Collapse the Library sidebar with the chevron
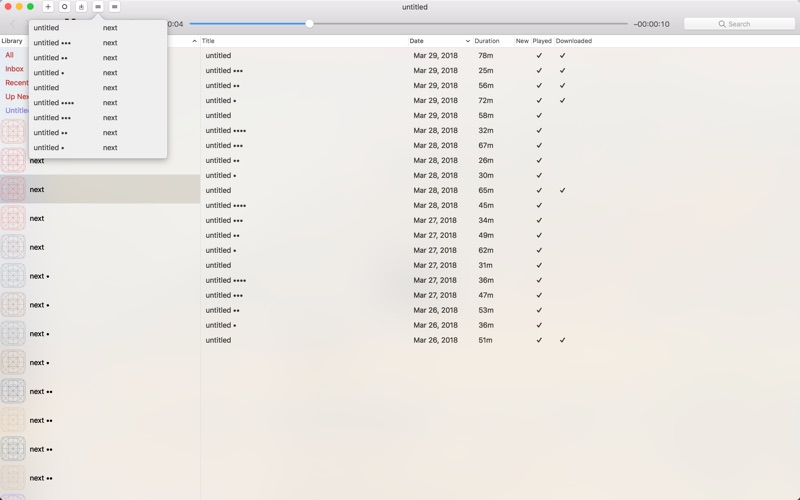This screenshot has height=500, width=800. coord(194,41)
